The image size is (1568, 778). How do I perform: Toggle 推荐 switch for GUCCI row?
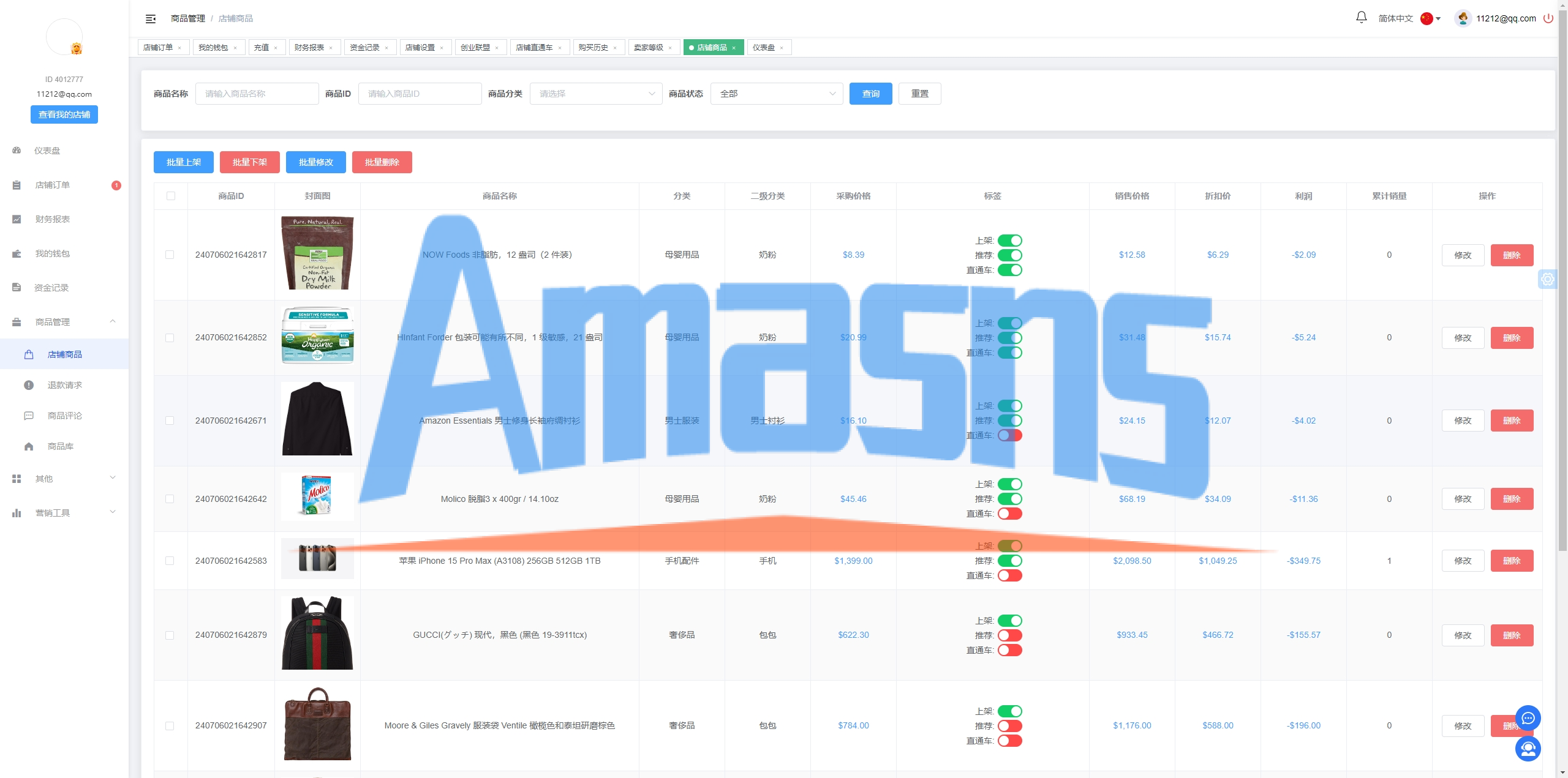tap(1010, 635)
